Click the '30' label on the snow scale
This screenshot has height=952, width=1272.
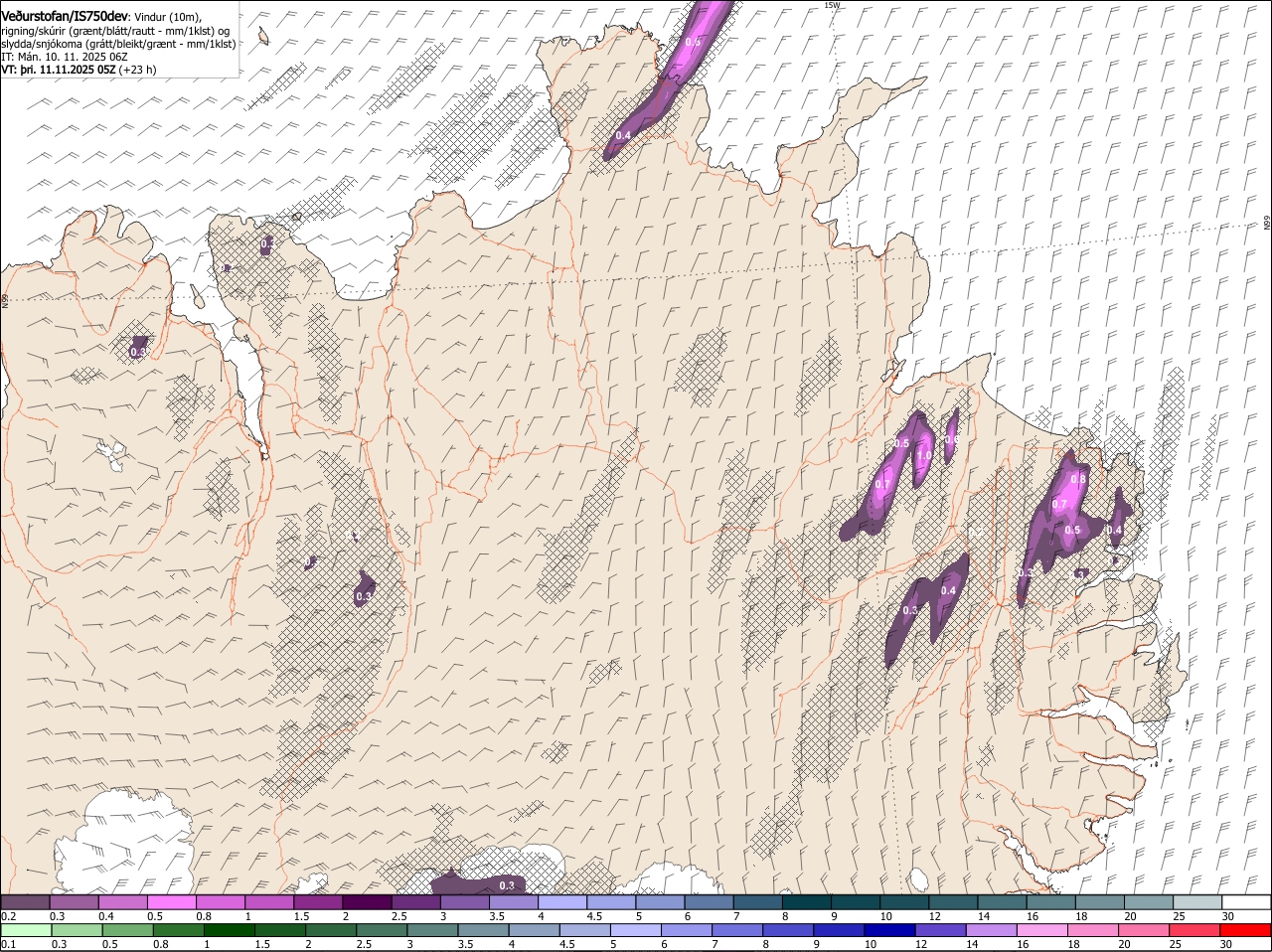(x=1228, y=916)
